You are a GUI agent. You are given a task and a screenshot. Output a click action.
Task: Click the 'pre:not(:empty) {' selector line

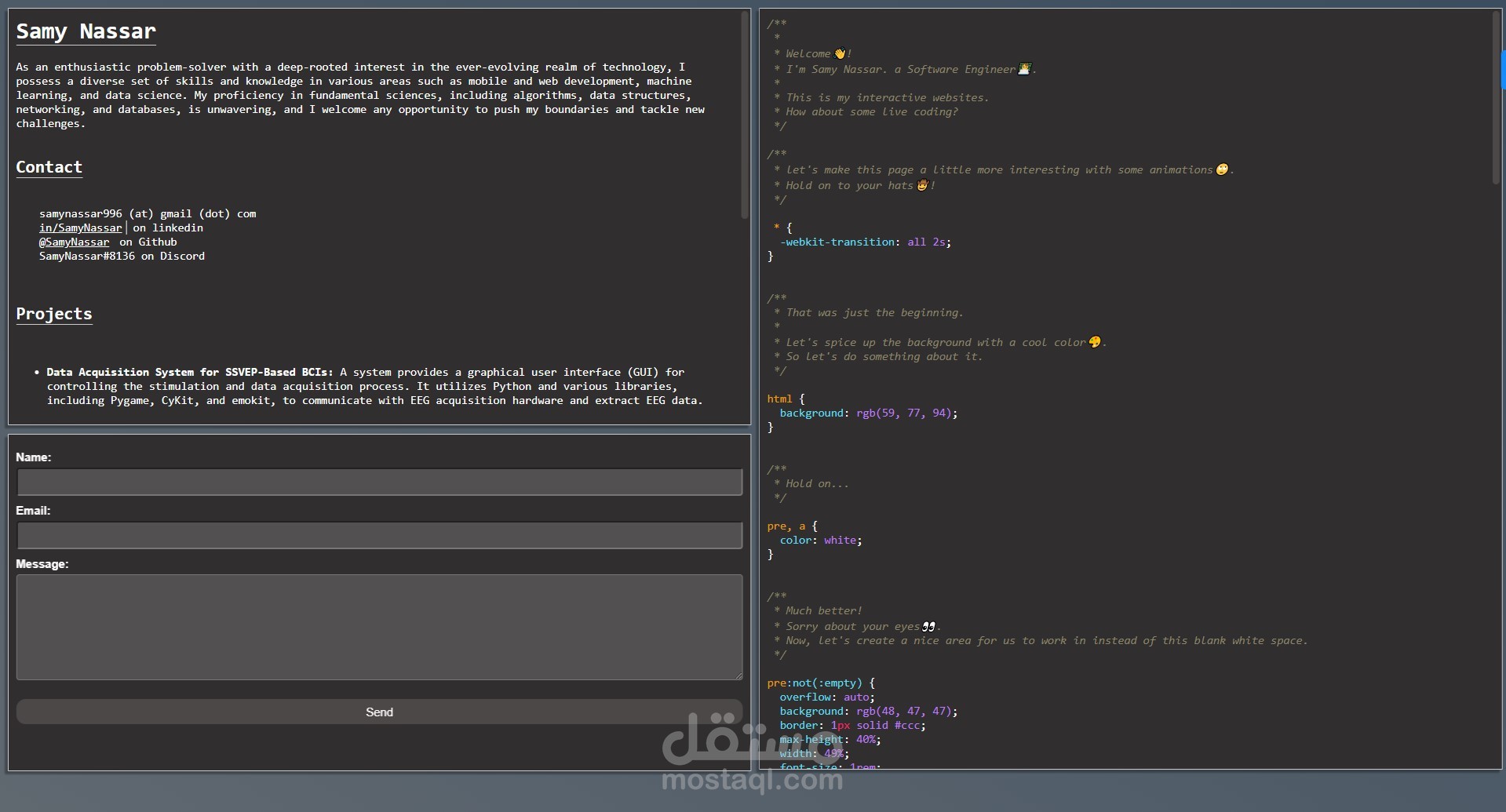[821, 683]
